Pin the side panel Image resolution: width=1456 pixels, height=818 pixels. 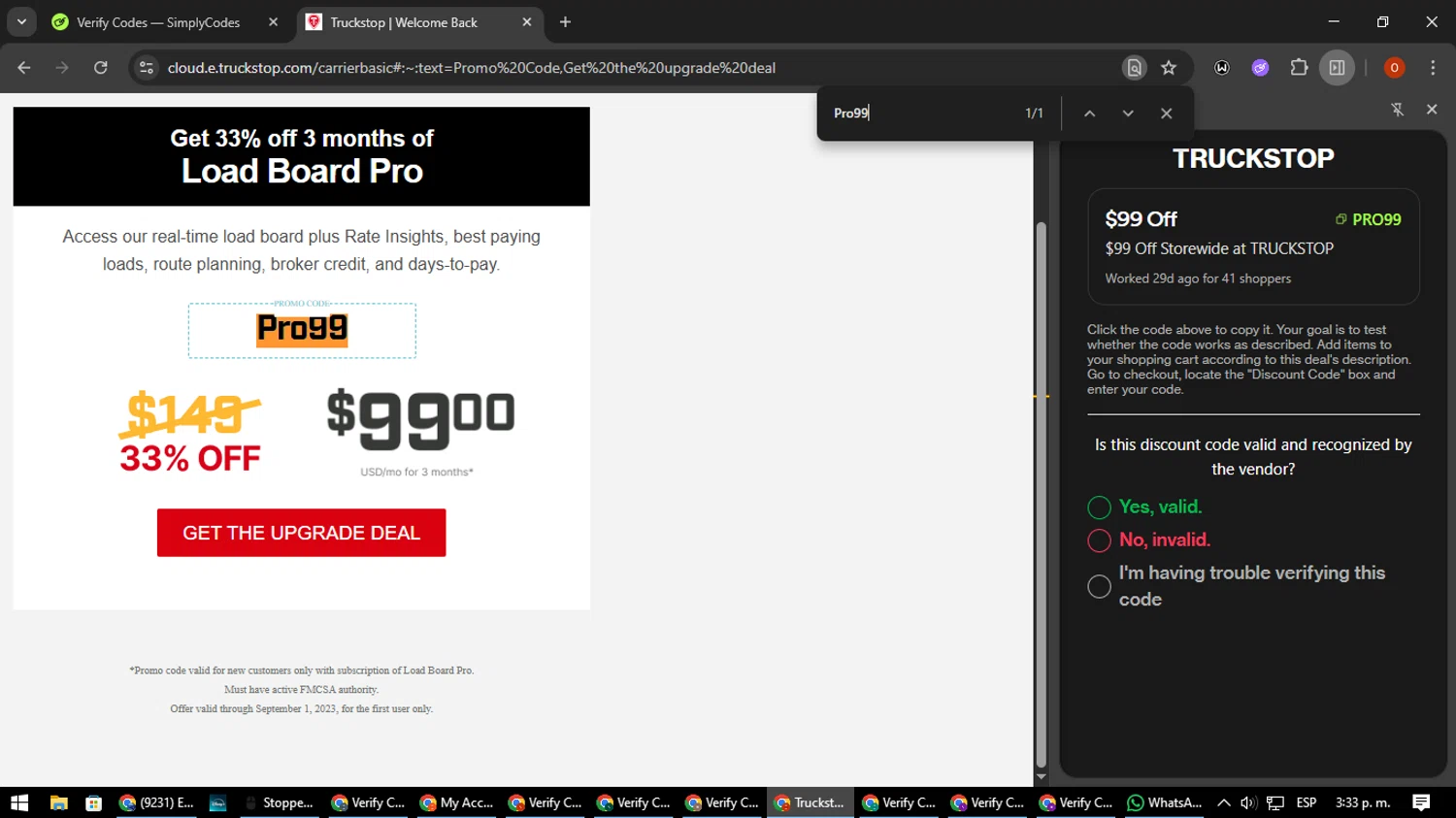[x=1398, y=110]
